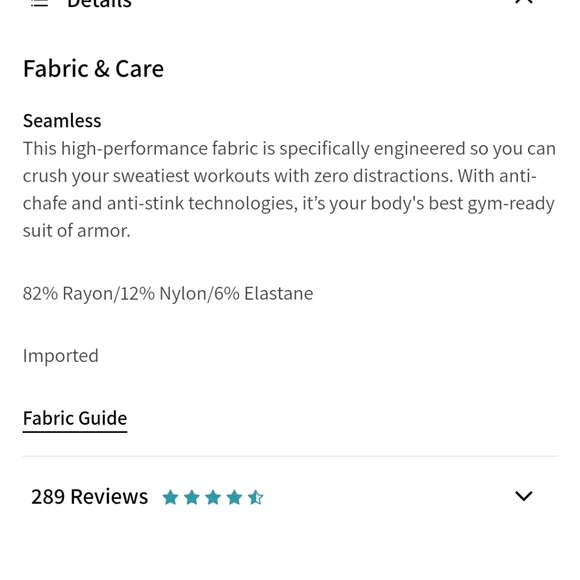Click the Fabric & Care heading
Viewport: 580px width, 580px height.
click(93, 69)
